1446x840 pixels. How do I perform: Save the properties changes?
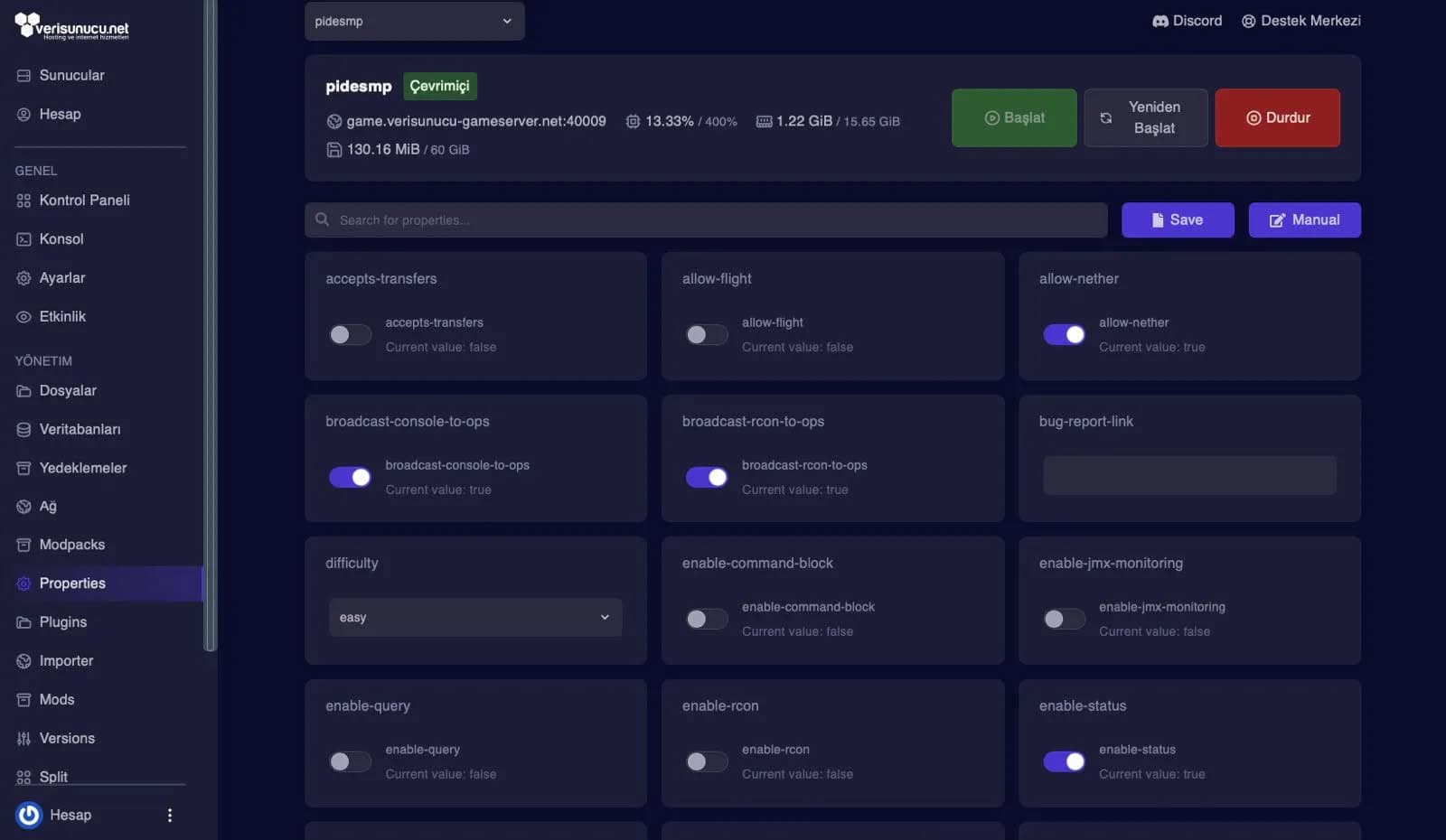pos(1178,219)
